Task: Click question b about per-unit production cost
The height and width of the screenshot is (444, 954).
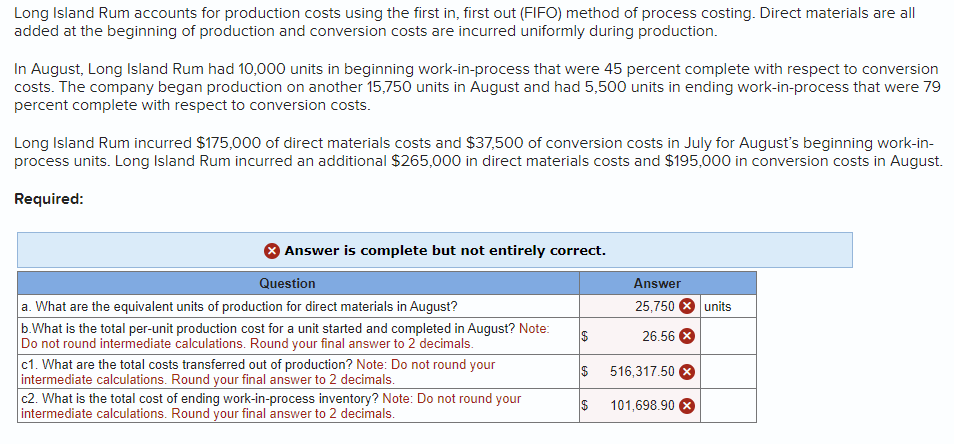Action: click(x=298, y=336)
